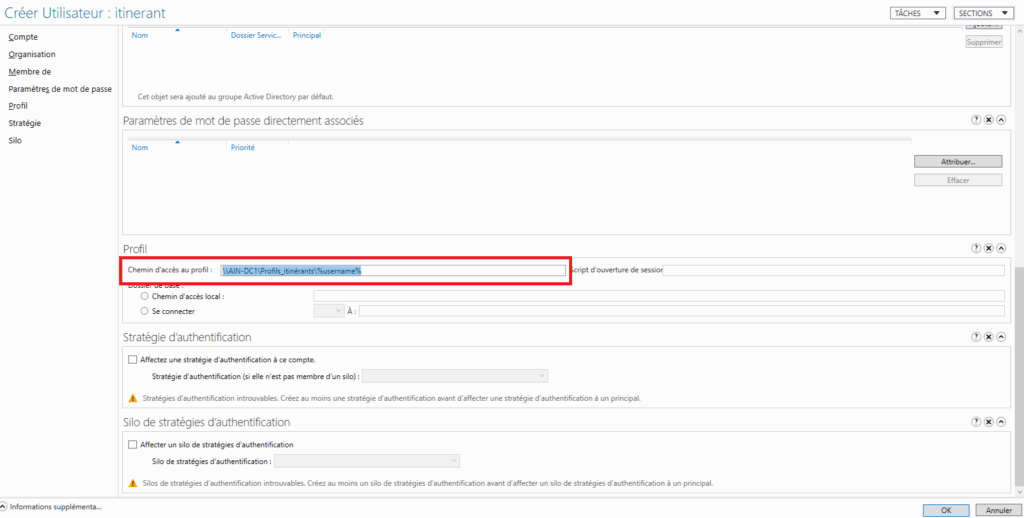Close the Profil section with its X icon
The image size is (1024, 518).
pos(988,248)
